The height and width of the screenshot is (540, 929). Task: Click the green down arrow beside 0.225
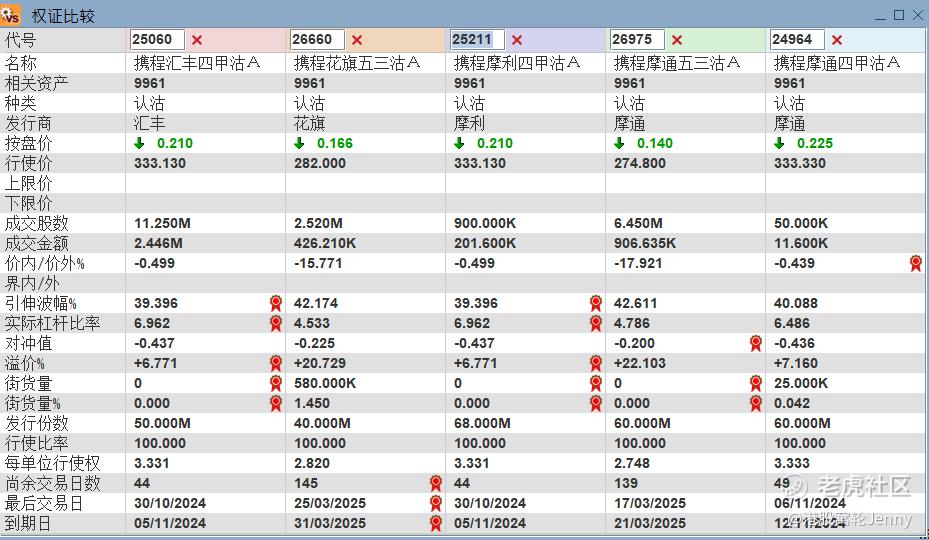[779, 143]
